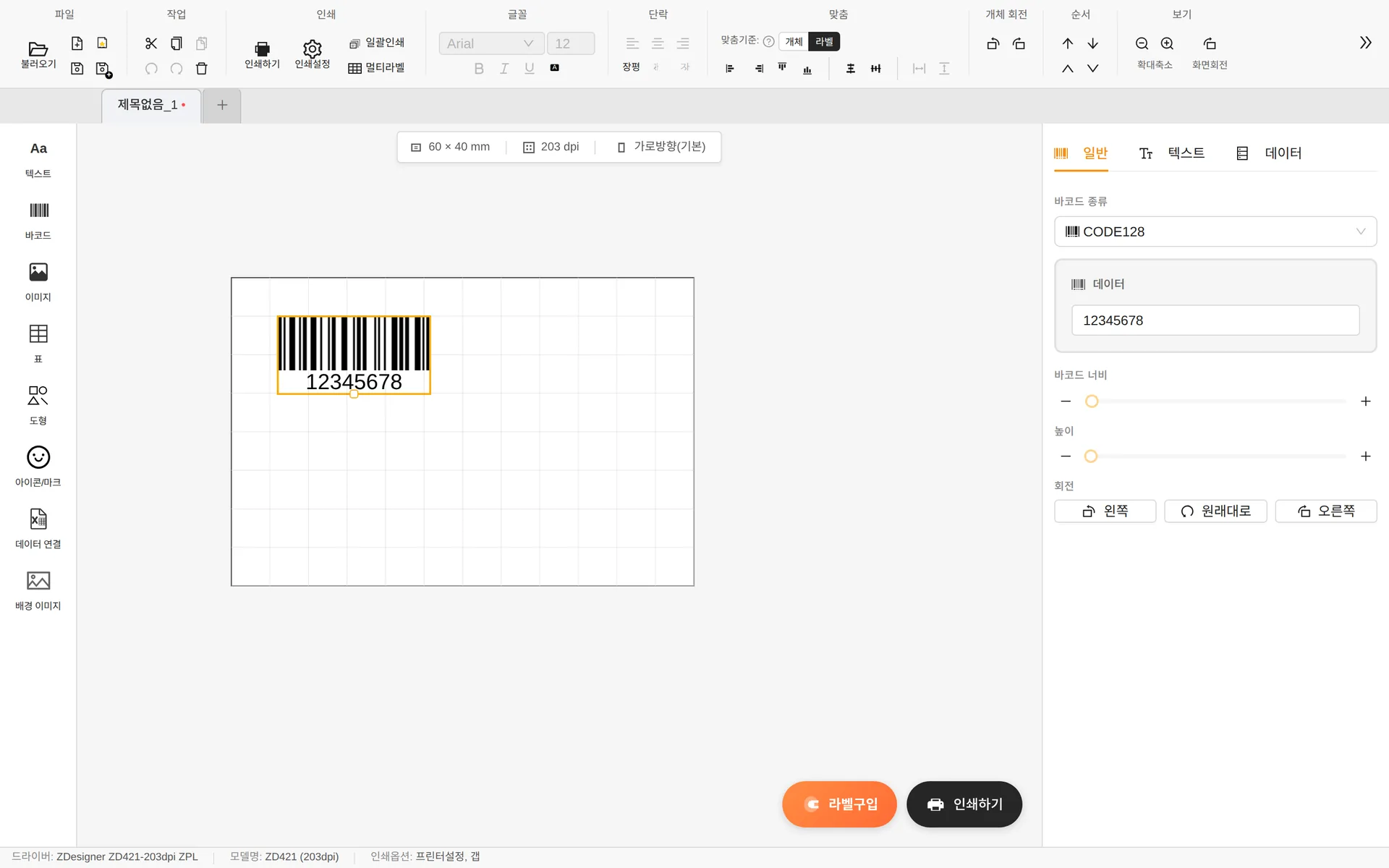Toggle bold formatting
Image resolution: width=1389 pixels, height=868 pixels.
pos(479,69)
